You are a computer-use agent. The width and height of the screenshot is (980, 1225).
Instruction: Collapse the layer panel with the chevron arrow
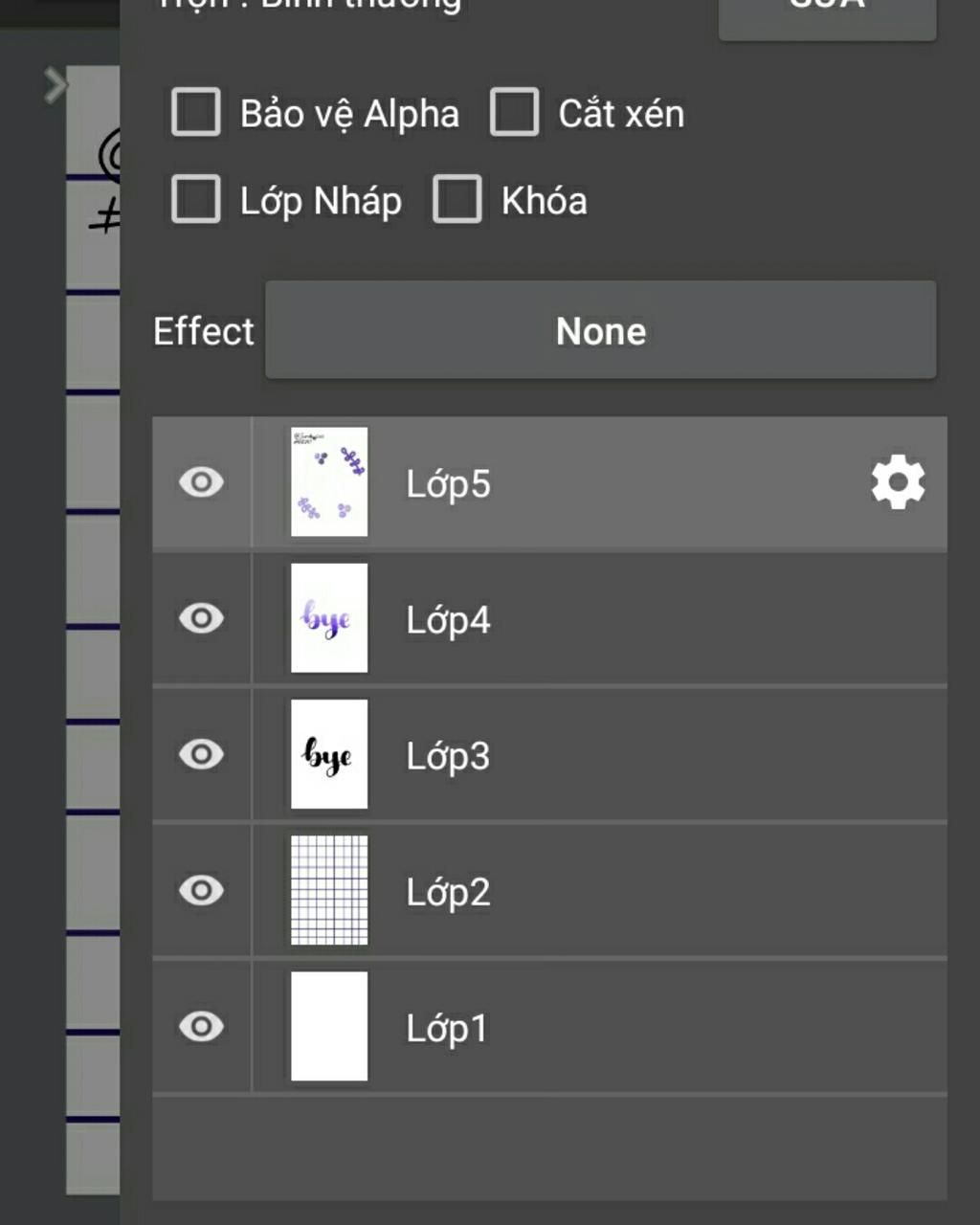click(56, 85)
